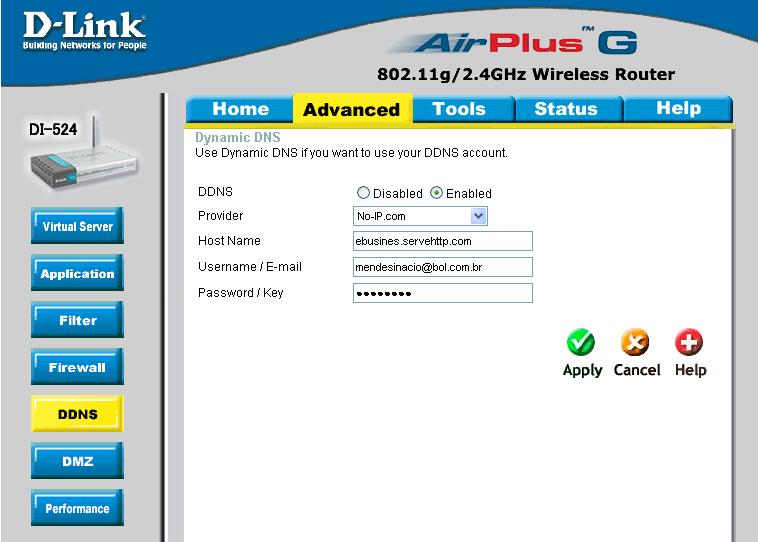Image resolution: width=758 pixels, height=542 pixels.
Task: Select the DDNS sidebar button
Action: pyautogui.click(x=77, y=413)
